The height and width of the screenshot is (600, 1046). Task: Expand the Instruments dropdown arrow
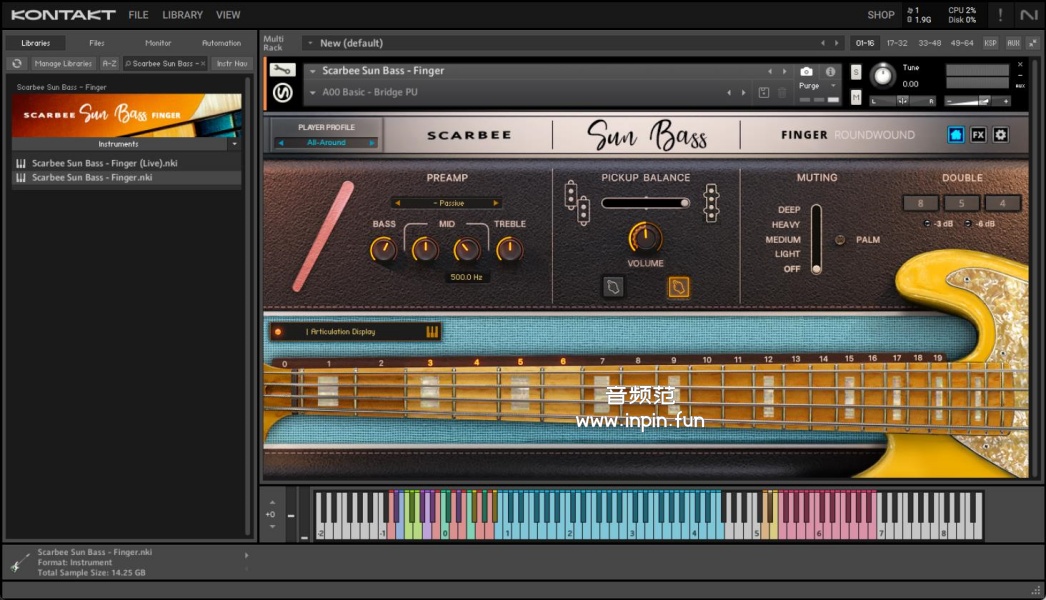pos(234,144)
